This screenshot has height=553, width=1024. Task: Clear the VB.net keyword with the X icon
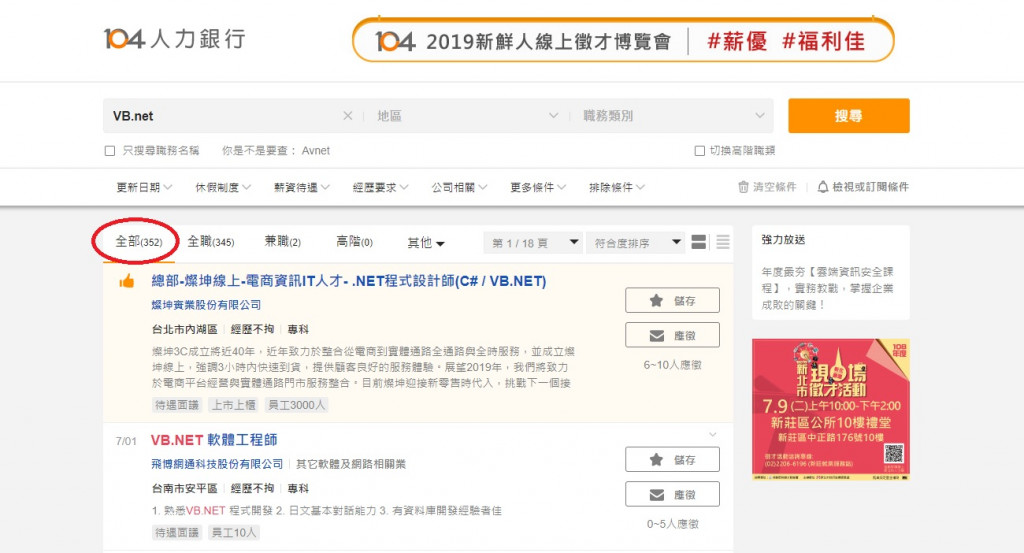pos(347,116)
